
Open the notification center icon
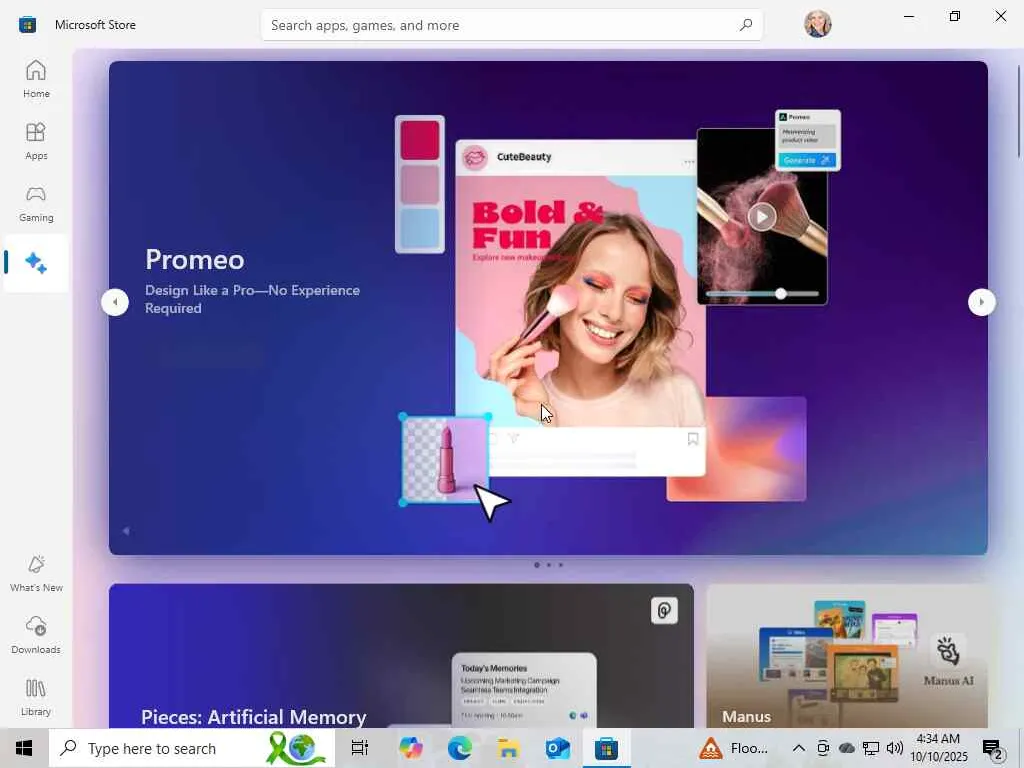coord(993,749)
